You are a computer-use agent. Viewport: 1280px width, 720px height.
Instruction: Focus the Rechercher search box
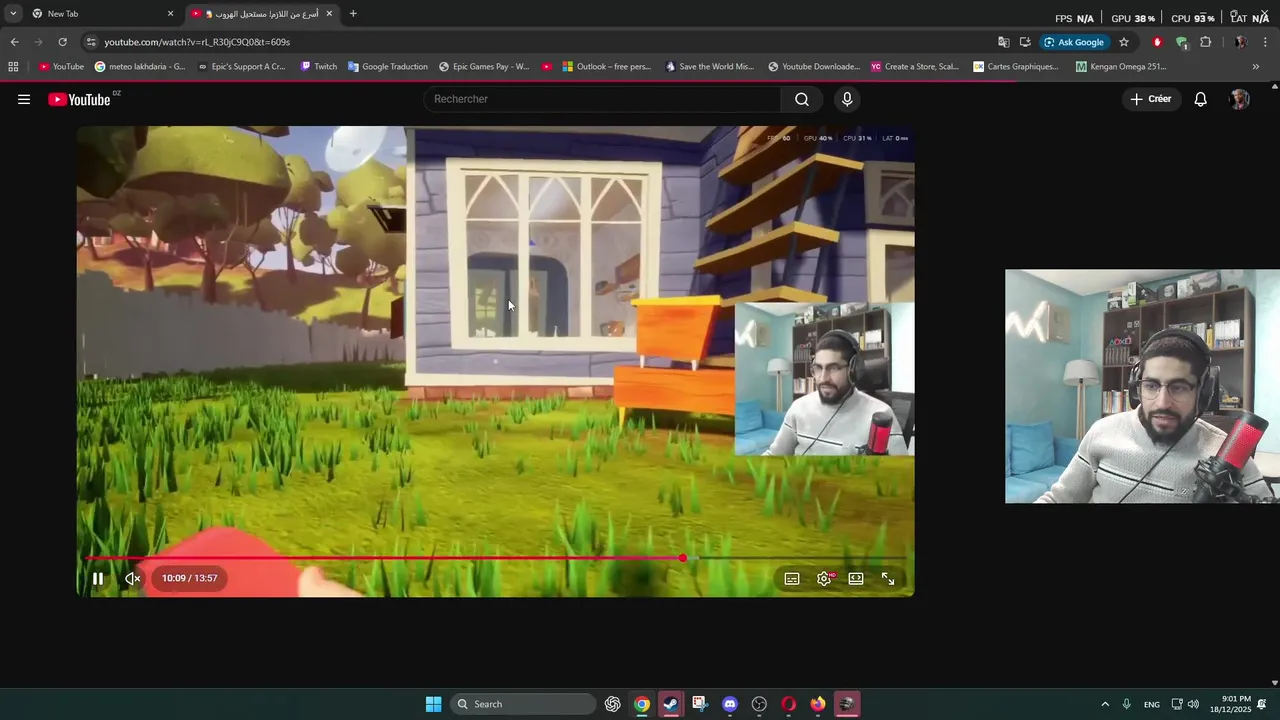602,99
